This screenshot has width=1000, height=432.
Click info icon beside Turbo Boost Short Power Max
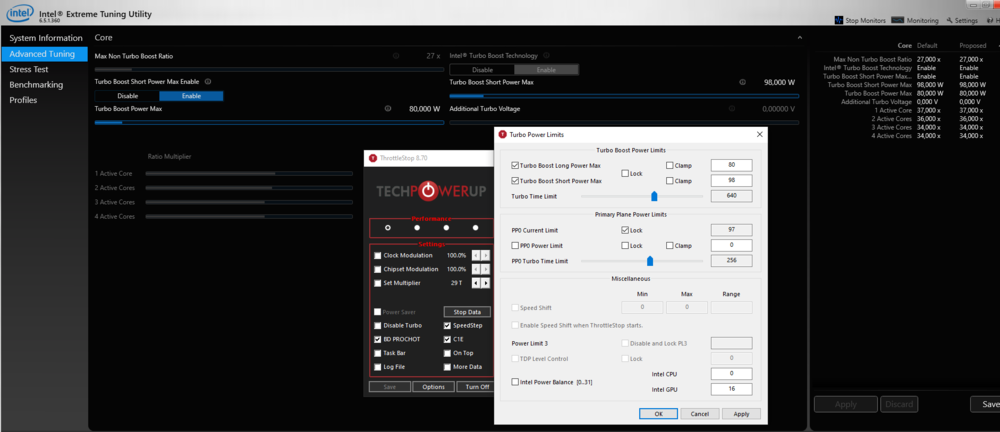coord(741,82)
